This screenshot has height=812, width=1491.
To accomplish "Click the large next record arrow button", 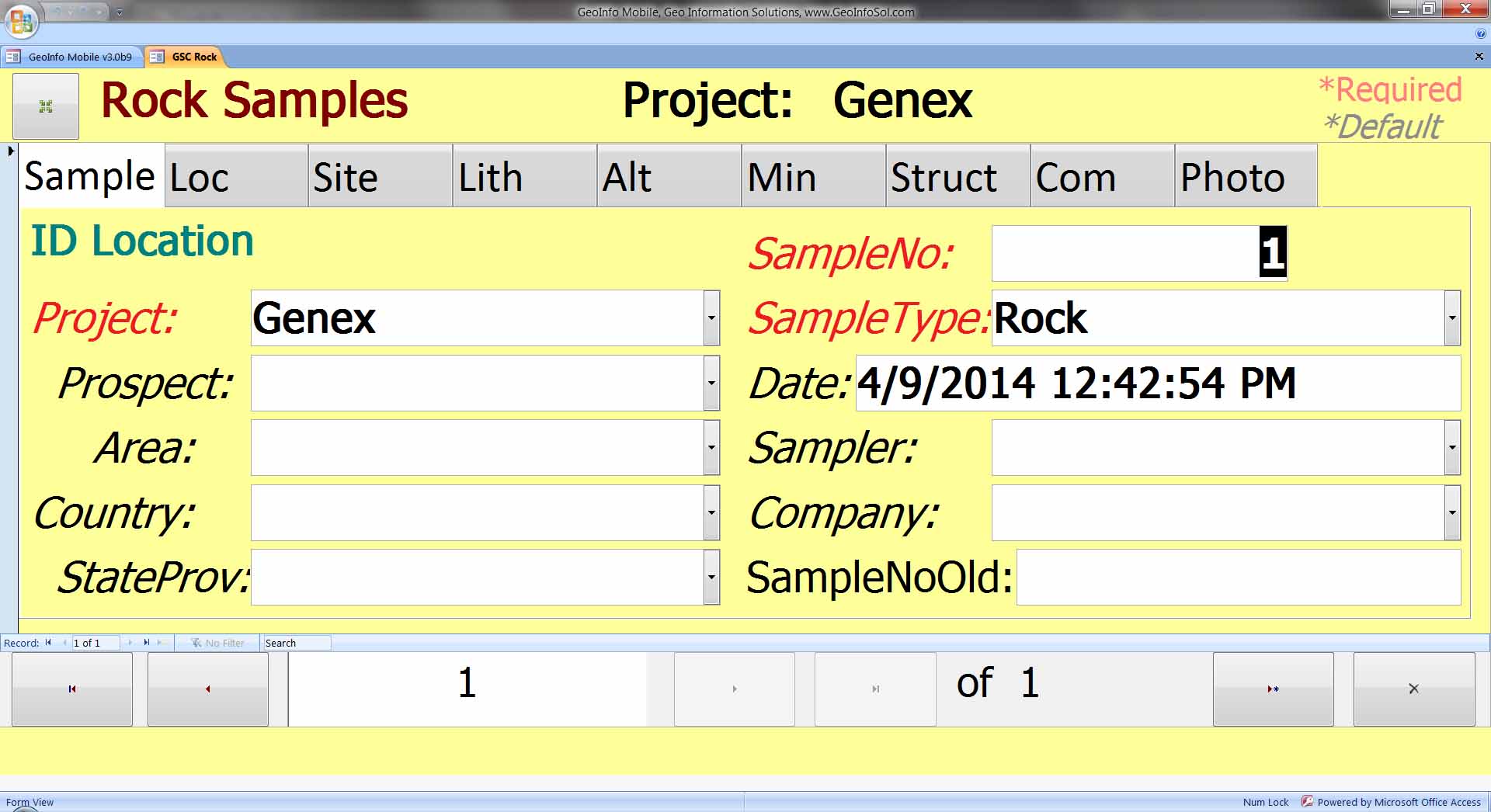I will point(734,689).
